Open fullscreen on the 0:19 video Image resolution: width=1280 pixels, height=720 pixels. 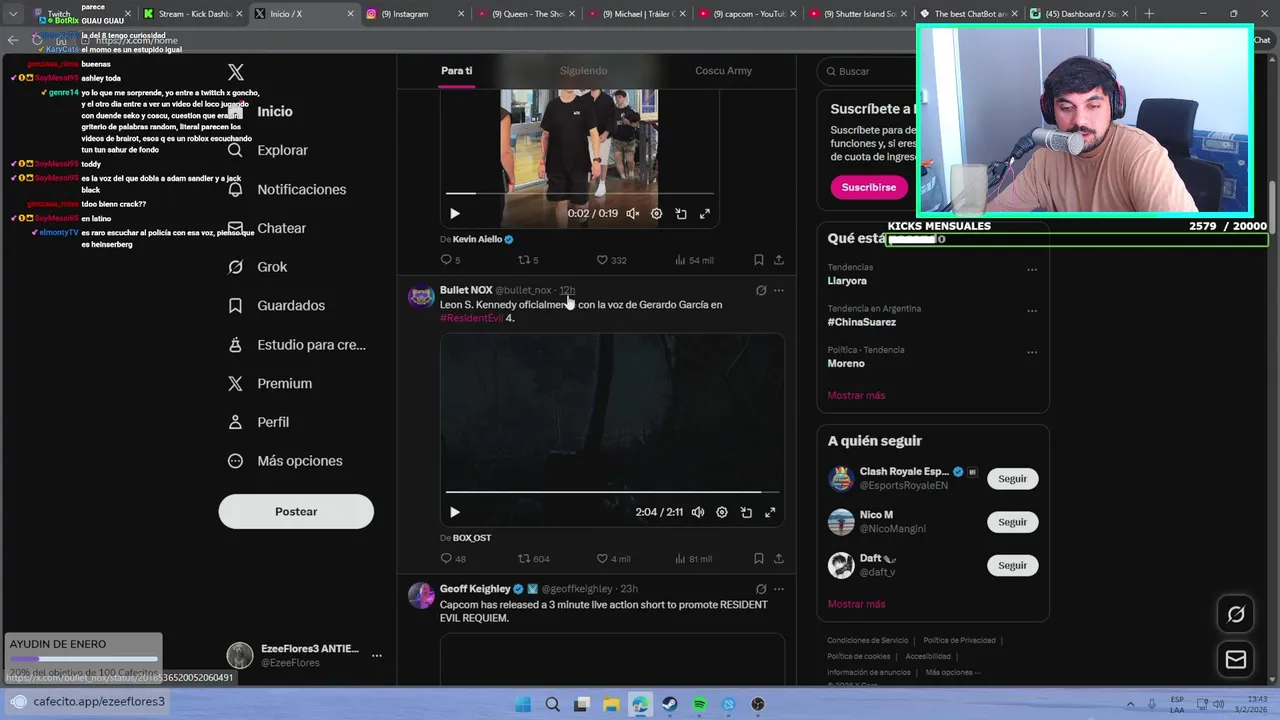[705, 213]
